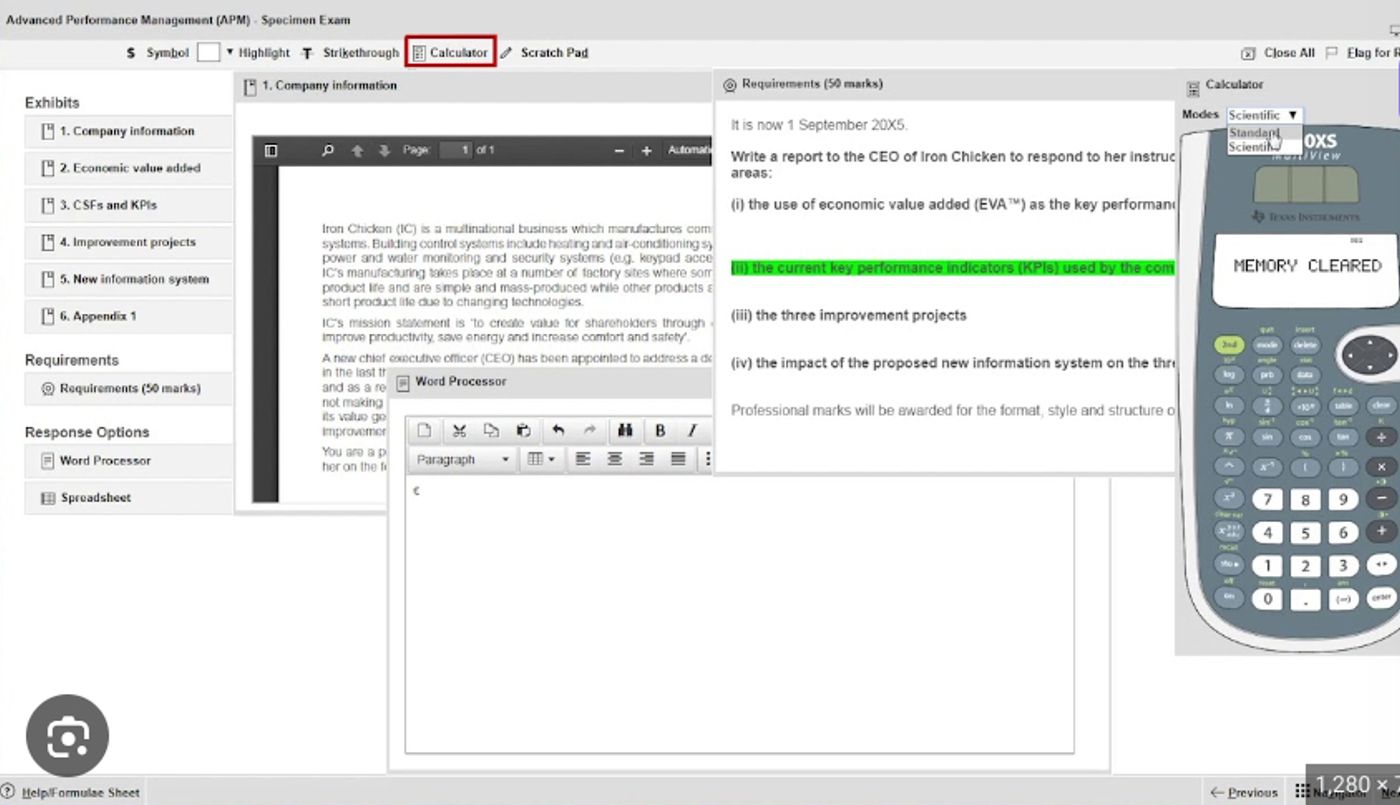Pick the Highlight color swatch
The height and width of the screenshot is (805, 1400).
point(208,53)
